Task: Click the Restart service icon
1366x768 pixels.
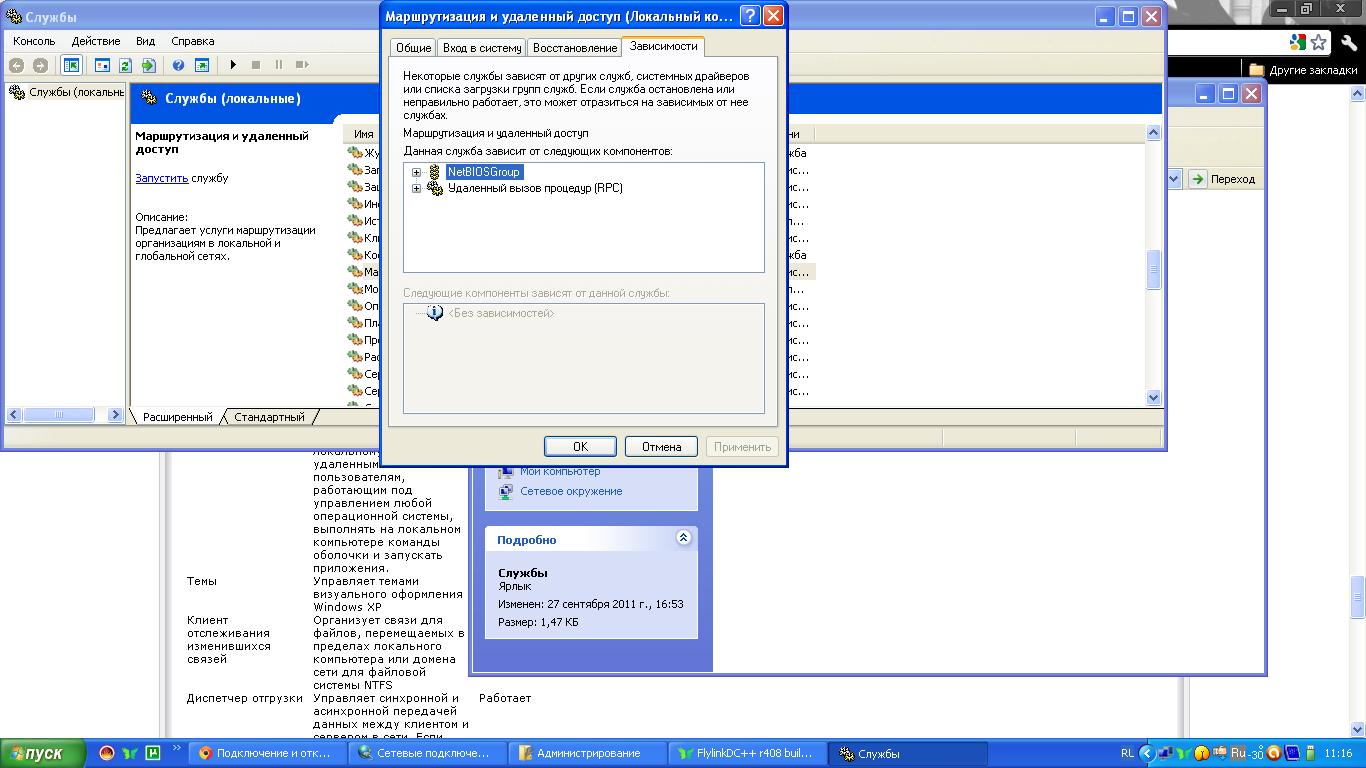Action: click(302, 65)
